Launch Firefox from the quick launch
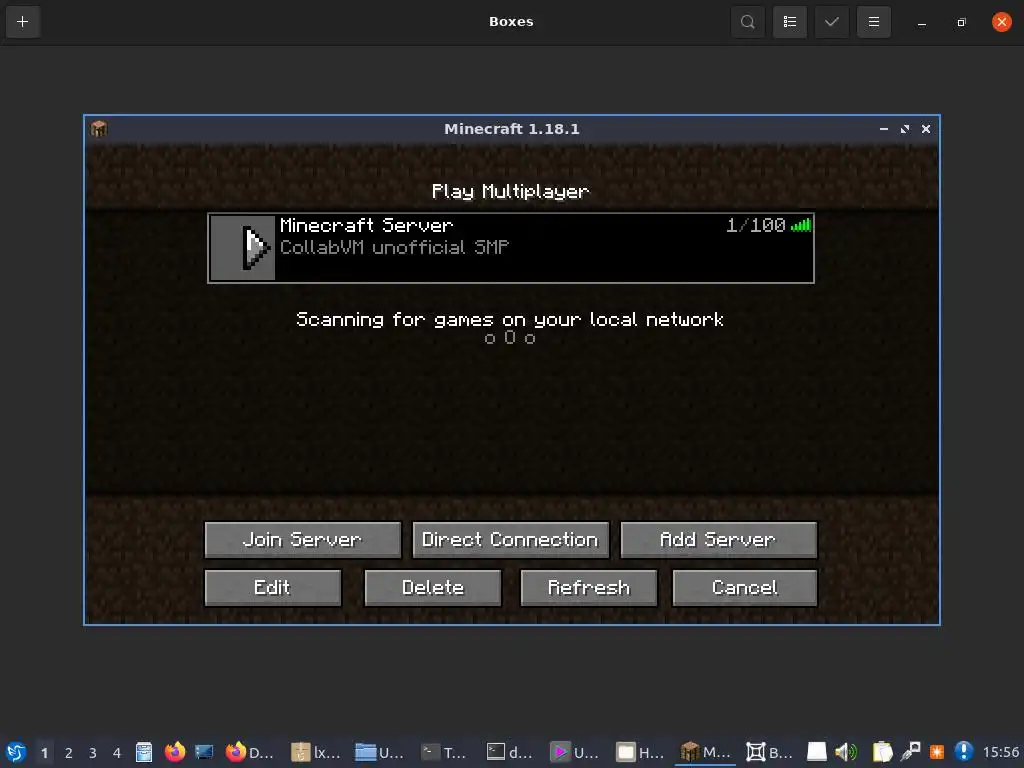This screenshot has width=1024, height=768. coord(174,752)
